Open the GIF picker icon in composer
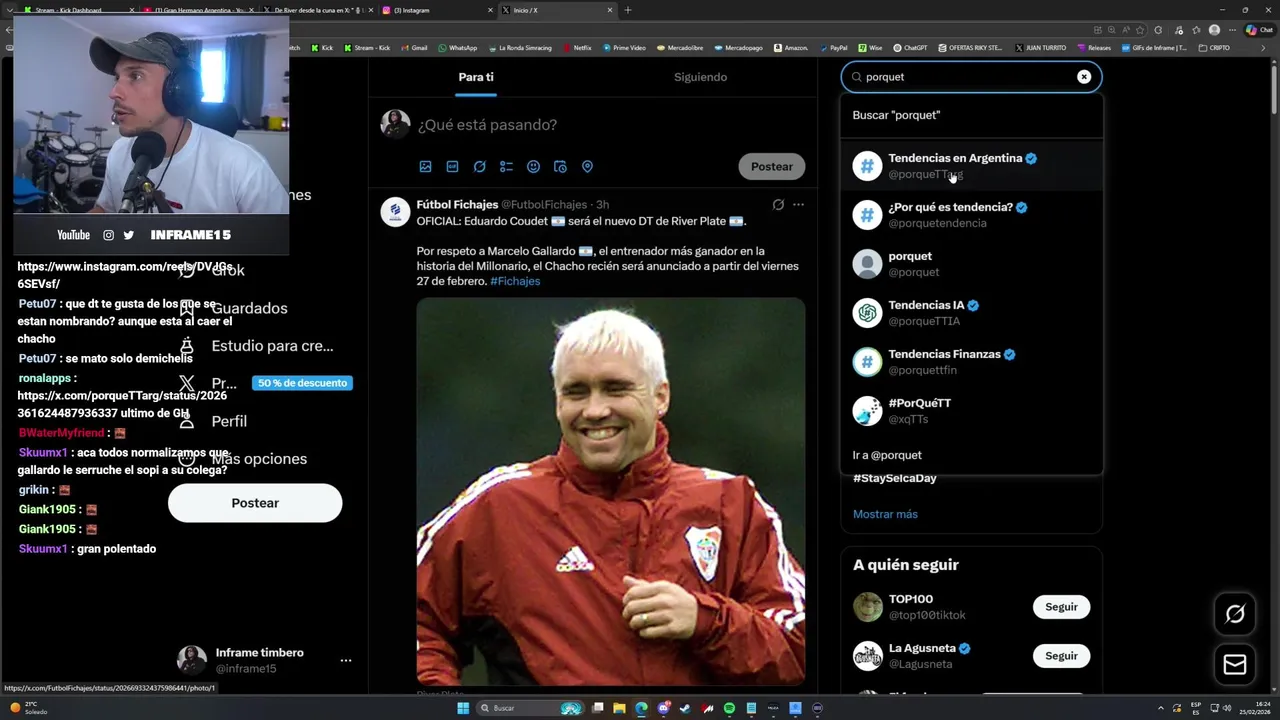 pos(452,167)
